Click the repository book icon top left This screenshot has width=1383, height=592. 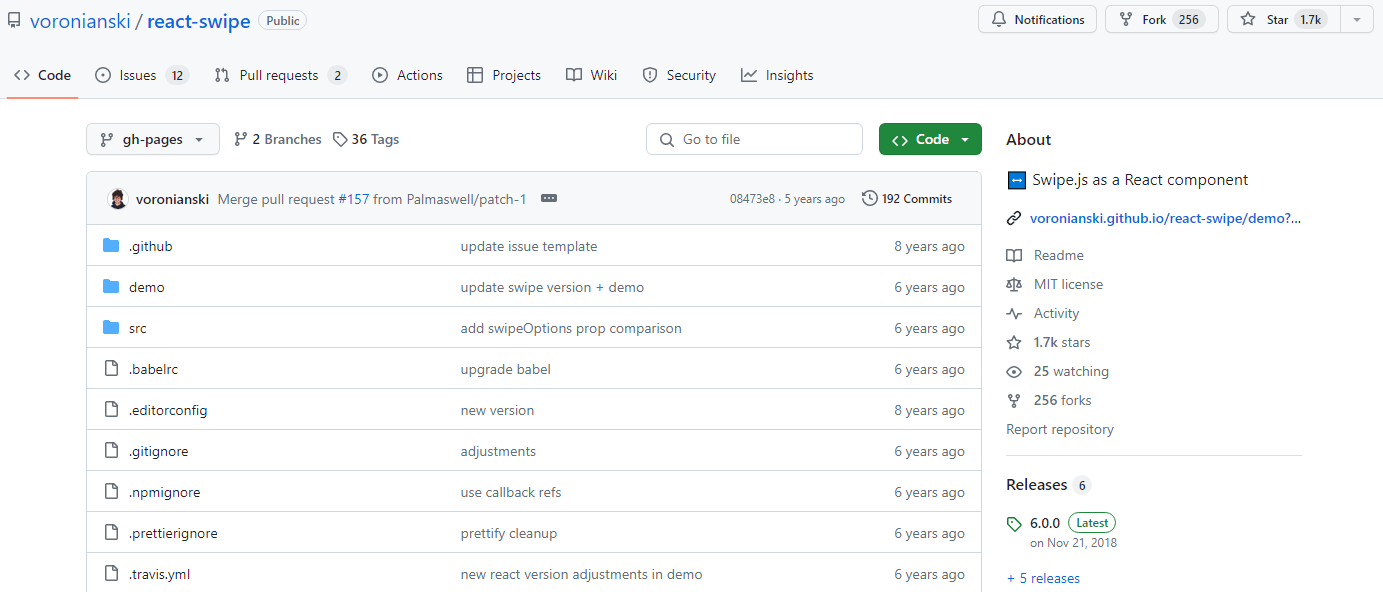(14, 18)
